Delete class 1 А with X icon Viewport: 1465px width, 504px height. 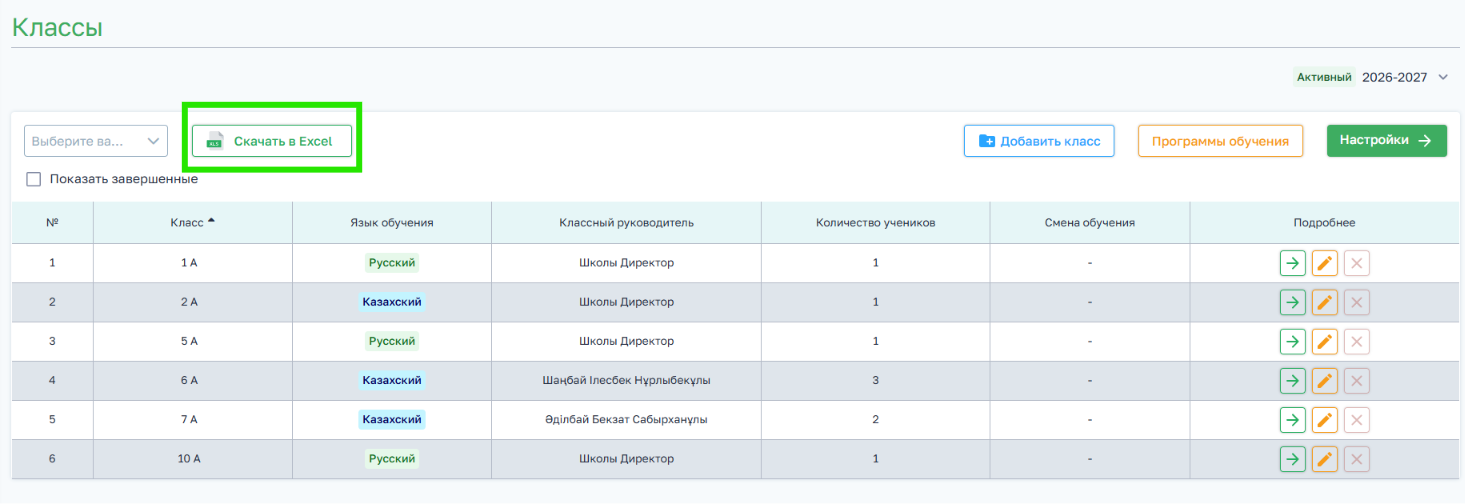(1357, 263)
